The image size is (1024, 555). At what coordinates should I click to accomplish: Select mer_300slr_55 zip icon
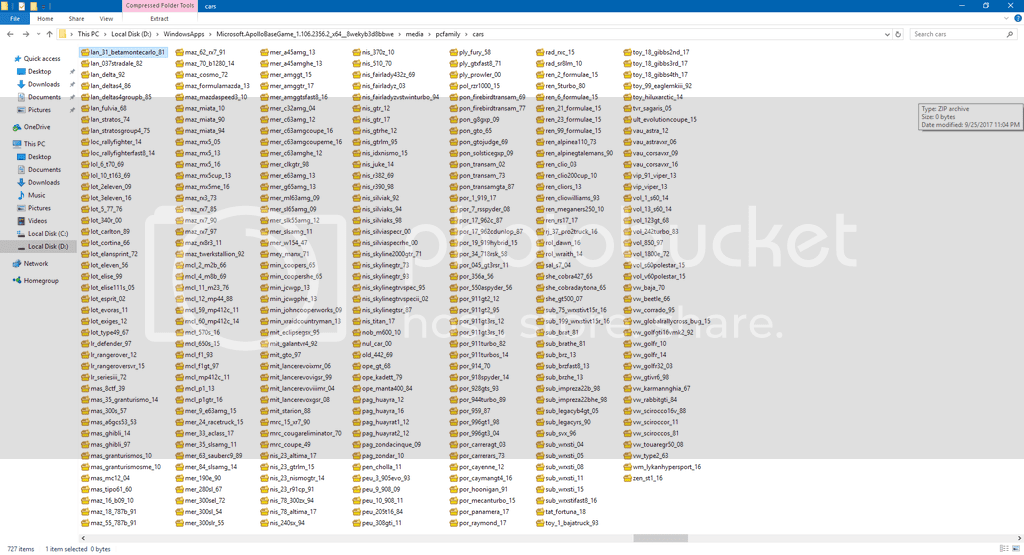[x=180, y=523]
